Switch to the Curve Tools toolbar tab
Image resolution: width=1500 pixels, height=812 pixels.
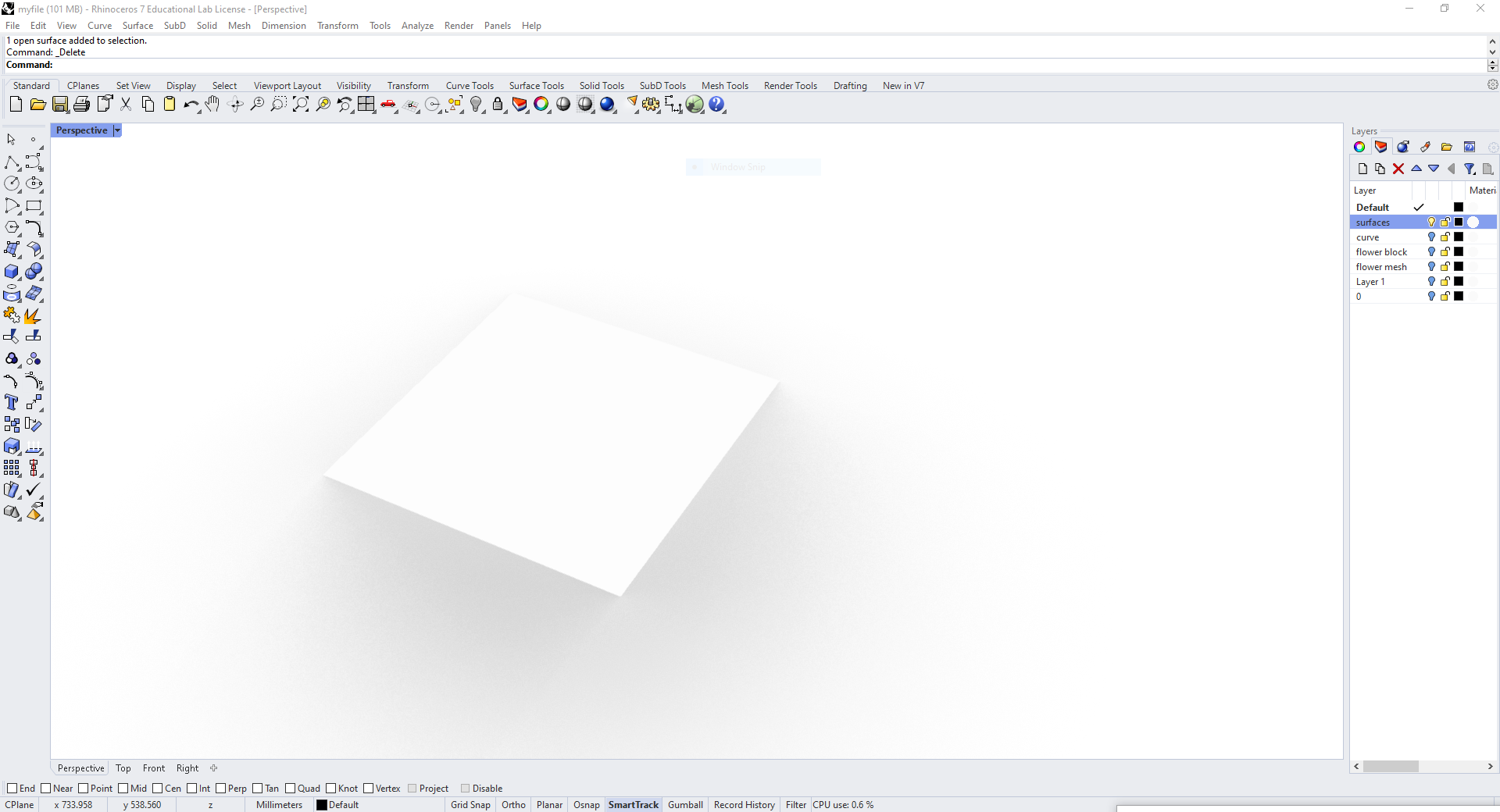(x=470, y=86)
